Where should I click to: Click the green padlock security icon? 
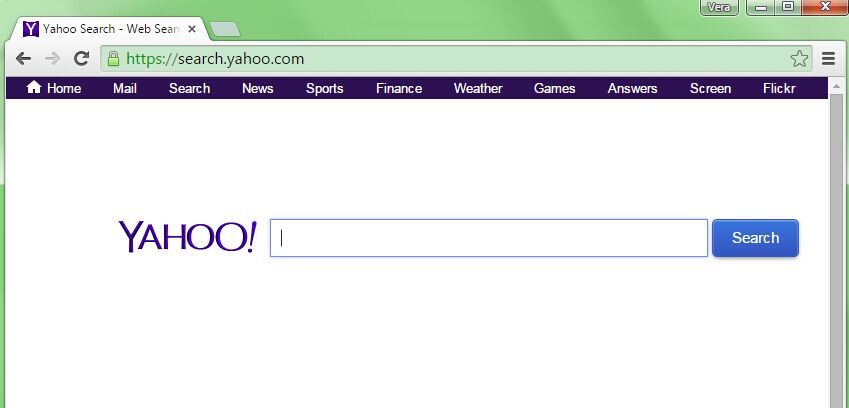tap(113, 58)
